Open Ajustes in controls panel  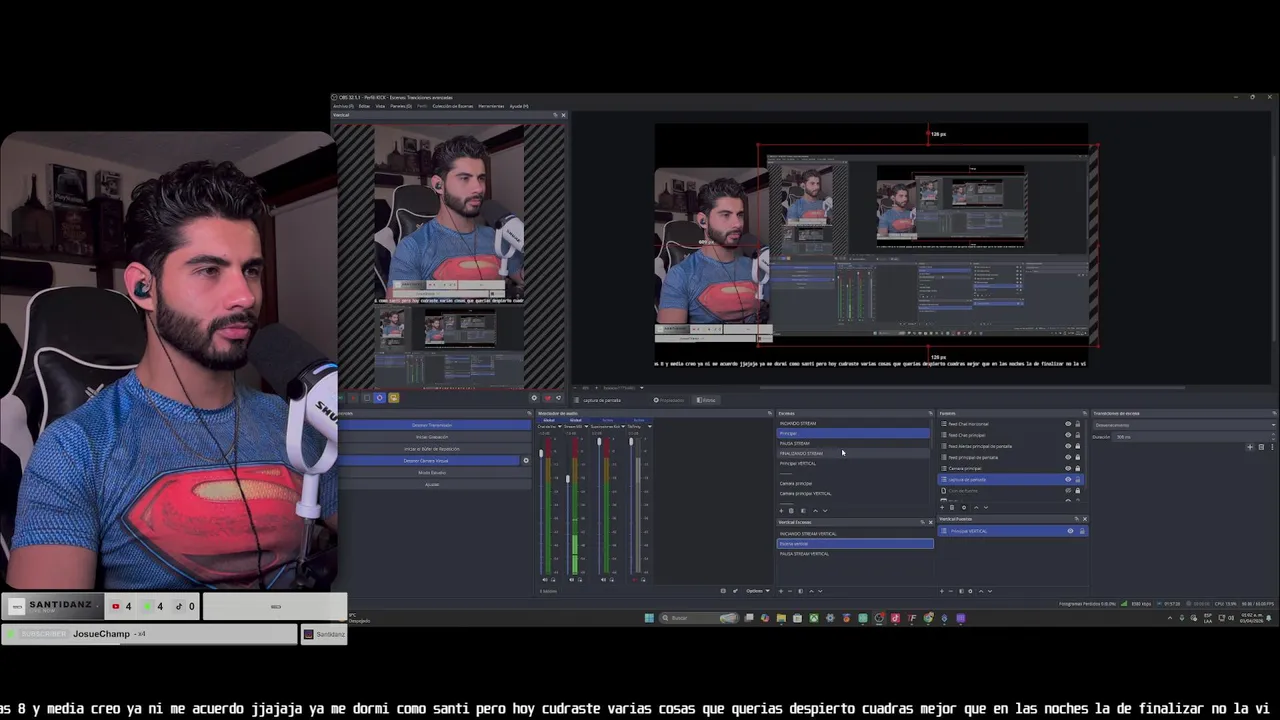(434, 484)
